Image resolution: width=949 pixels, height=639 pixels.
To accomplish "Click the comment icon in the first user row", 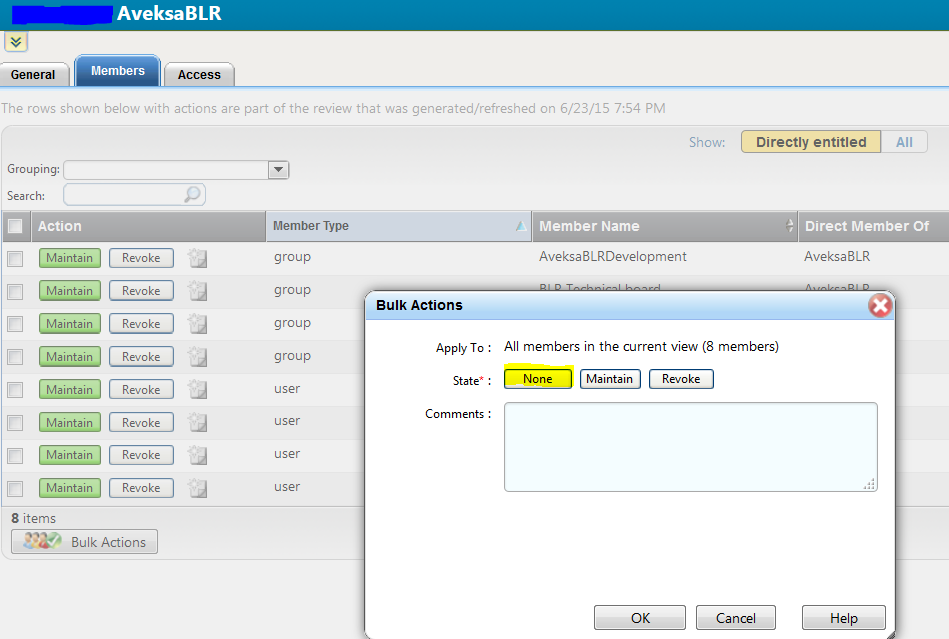I will click(198, 390).
